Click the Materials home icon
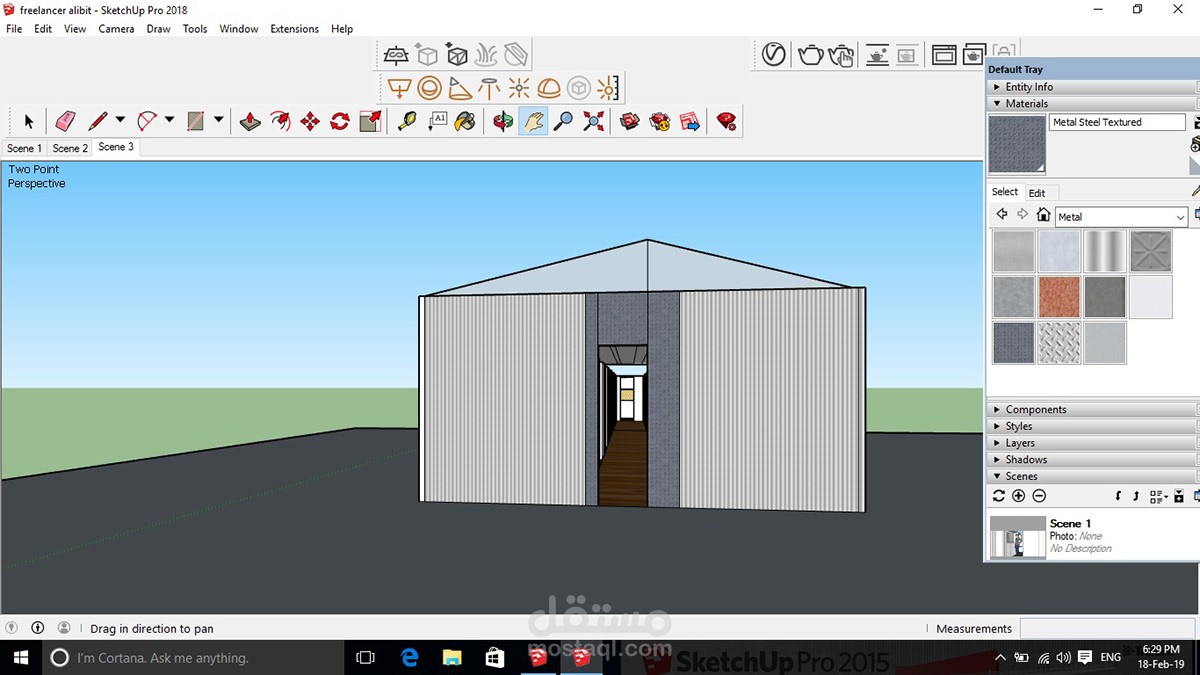1200x675 pixels. [1043, 215]
